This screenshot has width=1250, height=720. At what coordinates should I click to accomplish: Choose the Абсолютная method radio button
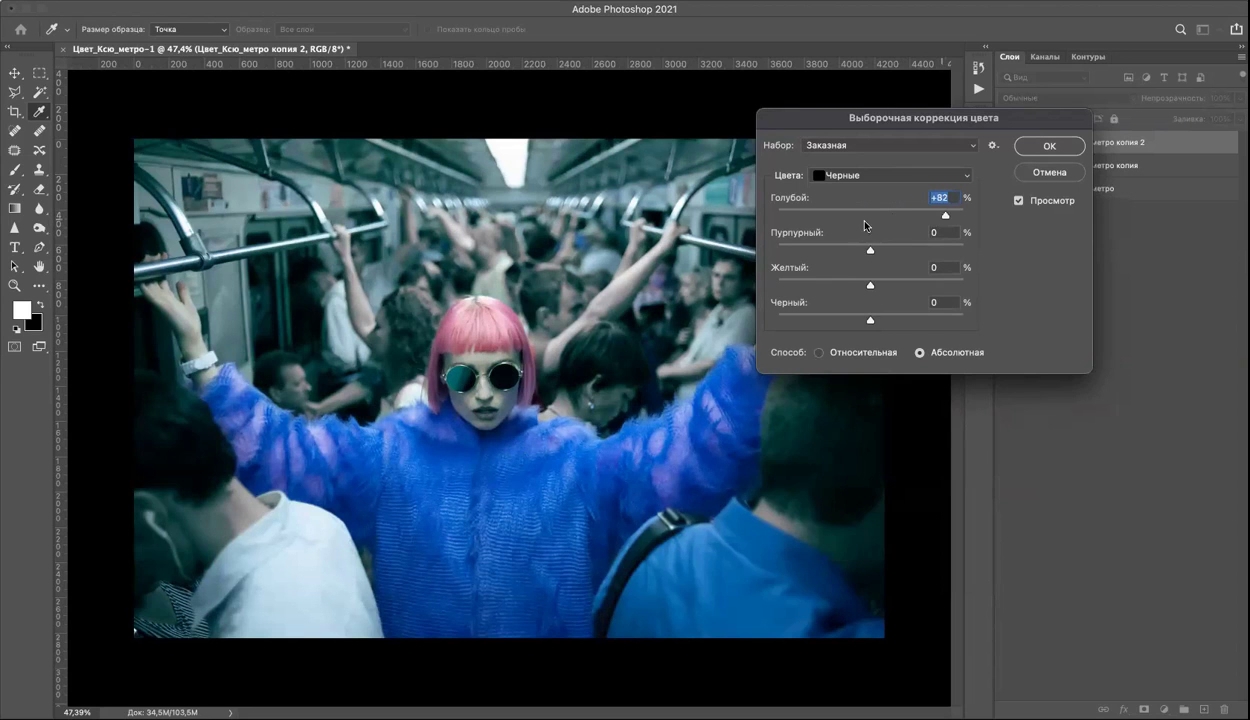tap(920, 353)
